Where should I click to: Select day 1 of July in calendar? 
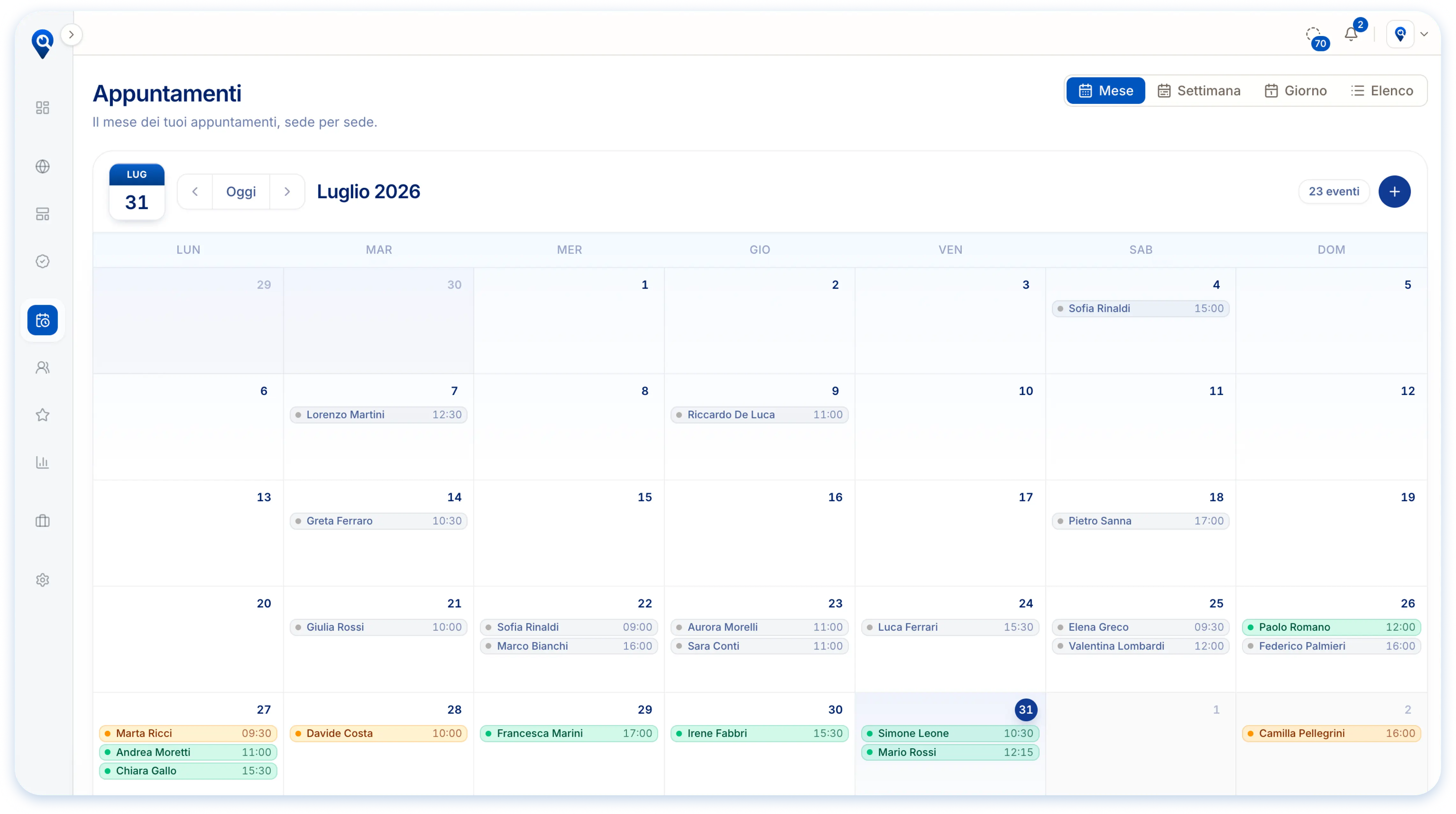pos(644,285)
